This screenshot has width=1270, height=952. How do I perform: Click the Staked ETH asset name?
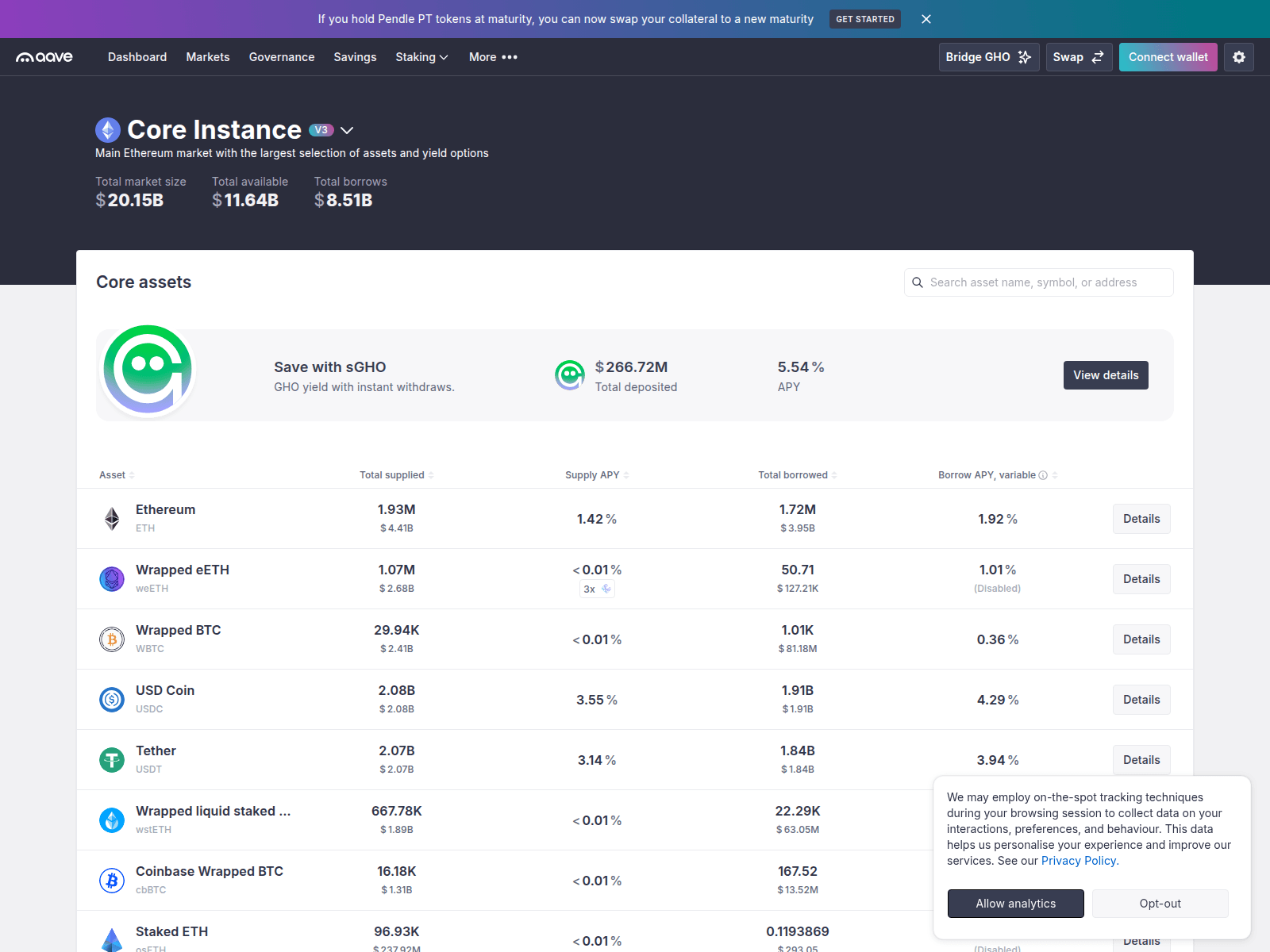(172, 931)
